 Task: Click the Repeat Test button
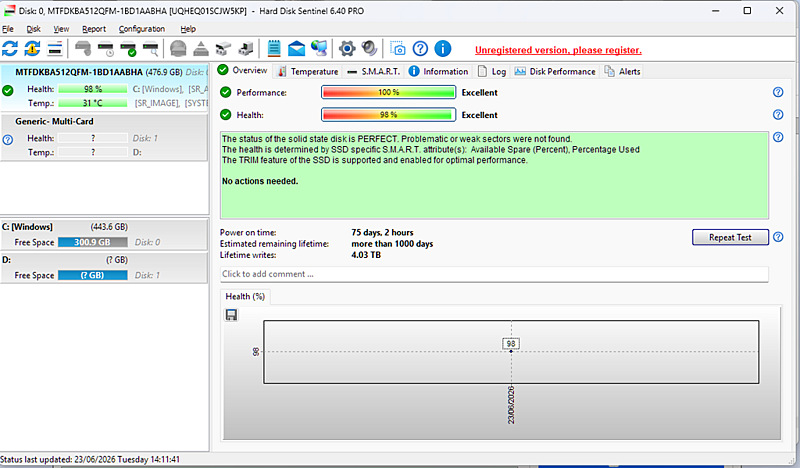click(730, 237)
